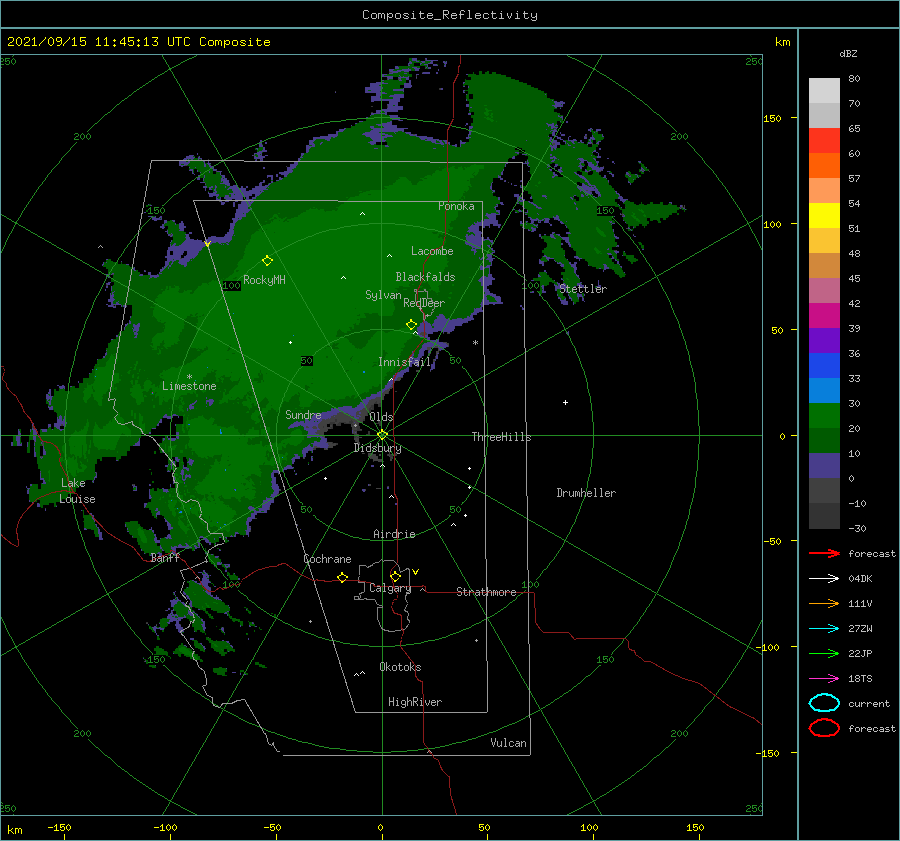This screenshot has height=841, width=900.
Task: Click the Airdrie label
Action: pyautogui.click(x=394, y=534)
